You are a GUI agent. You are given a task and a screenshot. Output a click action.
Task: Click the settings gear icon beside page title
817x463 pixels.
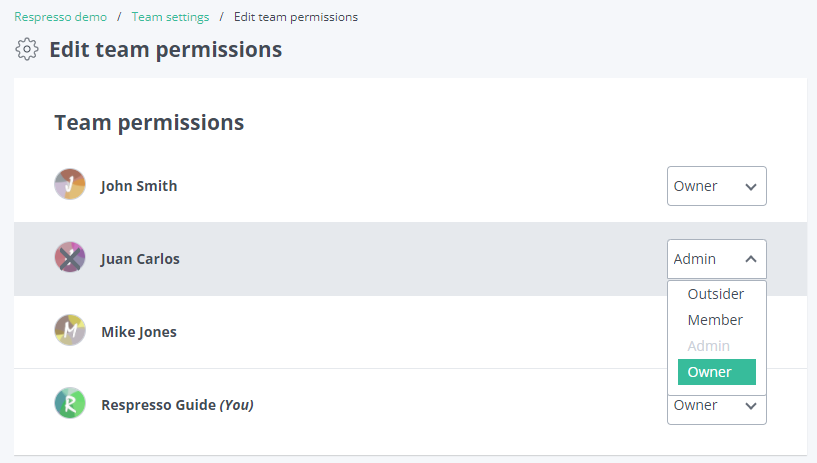point(27,49)
